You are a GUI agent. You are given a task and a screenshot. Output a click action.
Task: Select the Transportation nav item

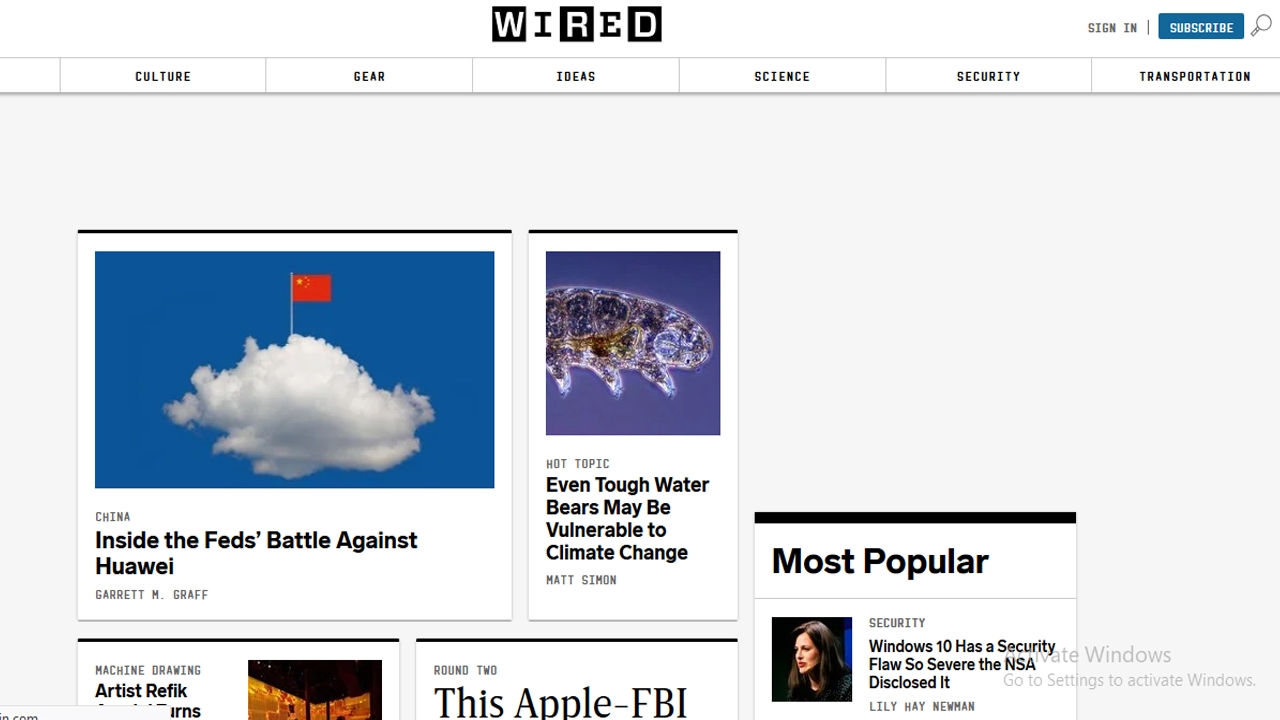coord(1194,76)
